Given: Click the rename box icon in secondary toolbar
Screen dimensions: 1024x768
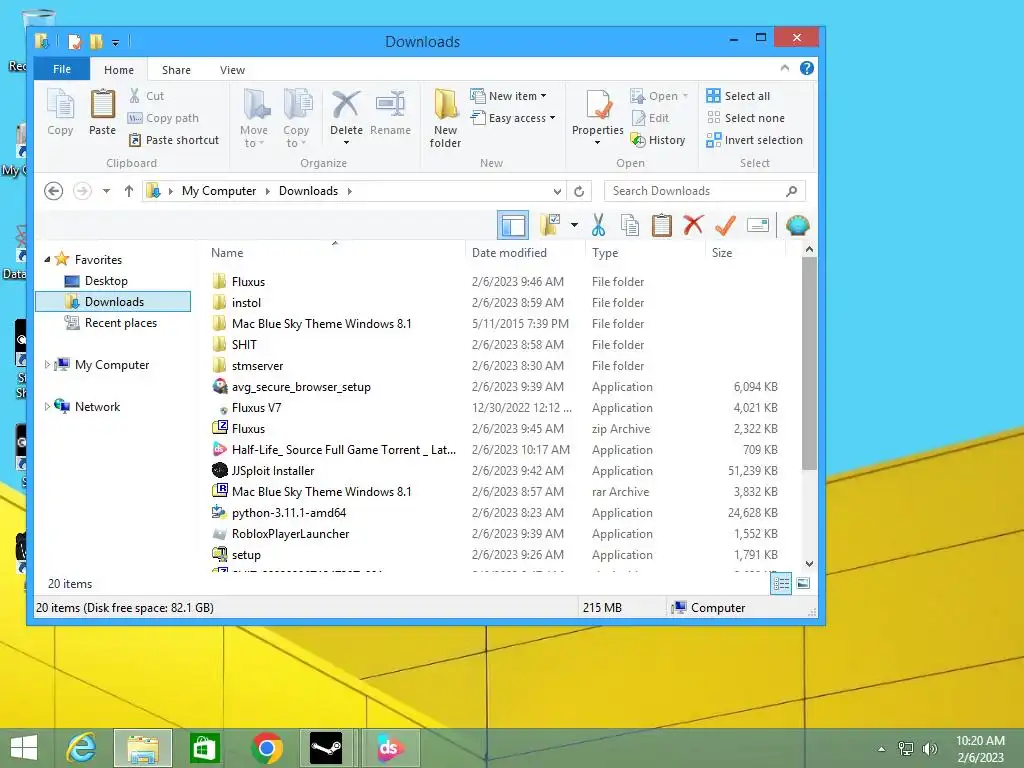Looking at the screenshot, I should [x=758, y=225].
